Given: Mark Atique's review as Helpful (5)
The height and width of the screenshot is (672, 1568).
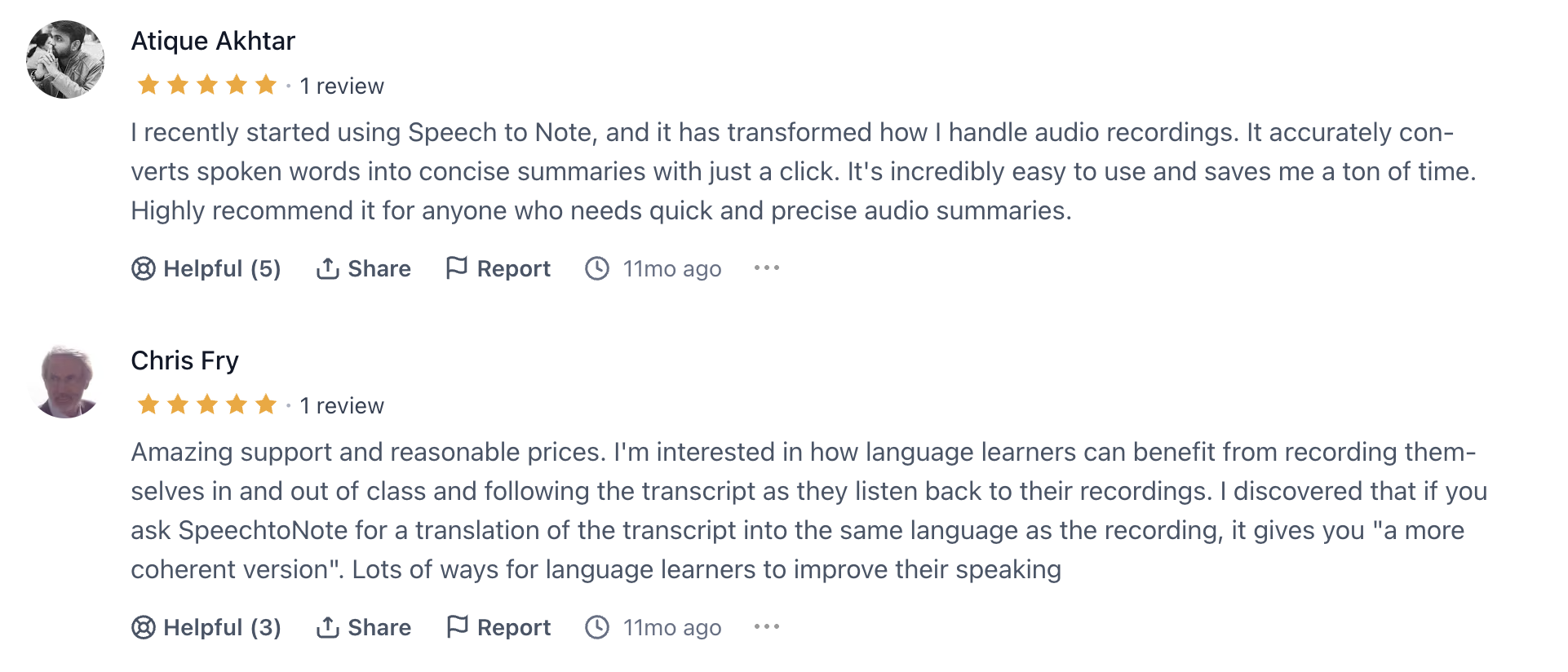Looking at the screenshot, I should (221, 268).
